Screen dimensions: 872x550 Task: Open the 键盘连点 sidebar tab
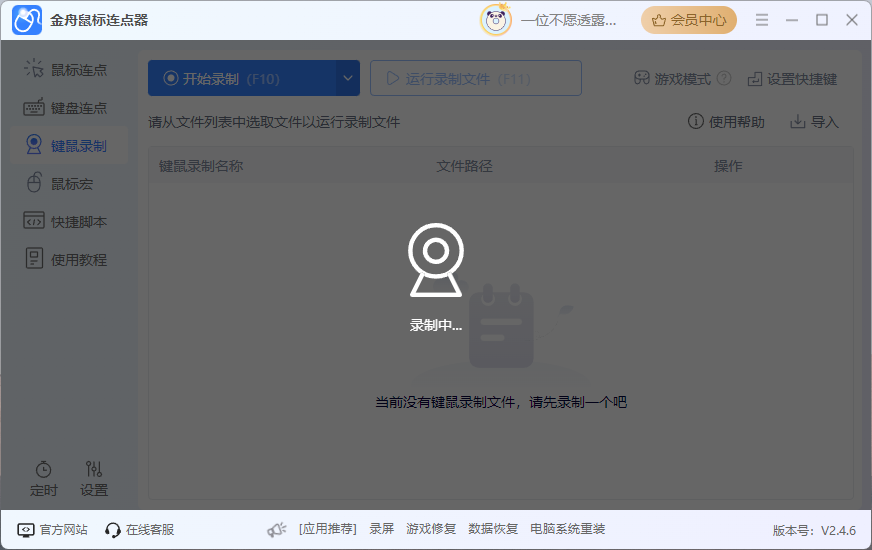click(x=66, y=108)
